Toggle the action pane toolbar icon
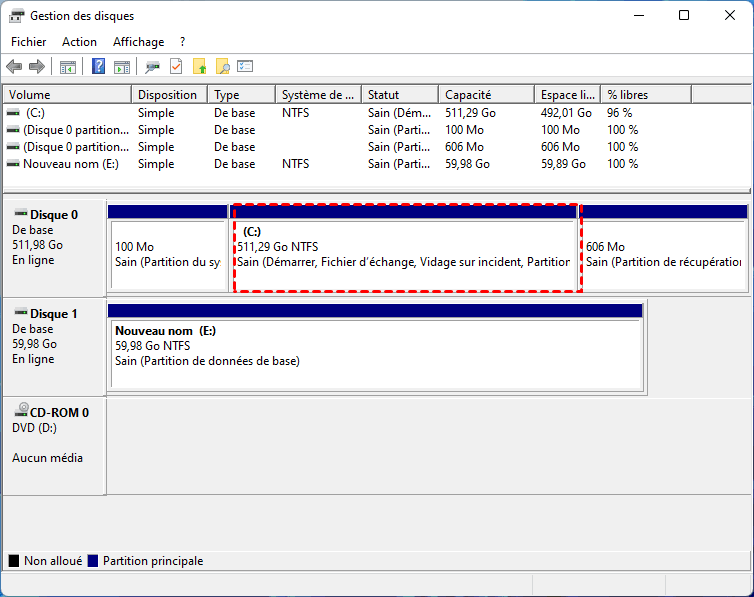This screenshot has height=597, width=754. pyautogui.click(x=121, y=67)
